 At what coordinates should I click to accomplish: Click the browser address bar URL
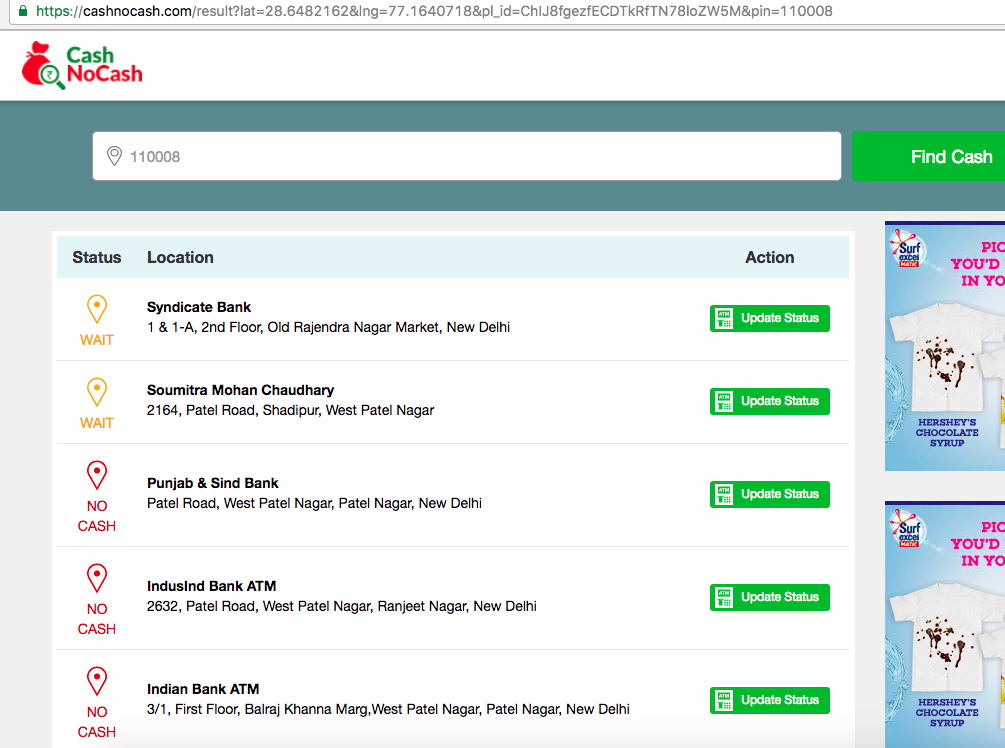click(x=434, y=11)
